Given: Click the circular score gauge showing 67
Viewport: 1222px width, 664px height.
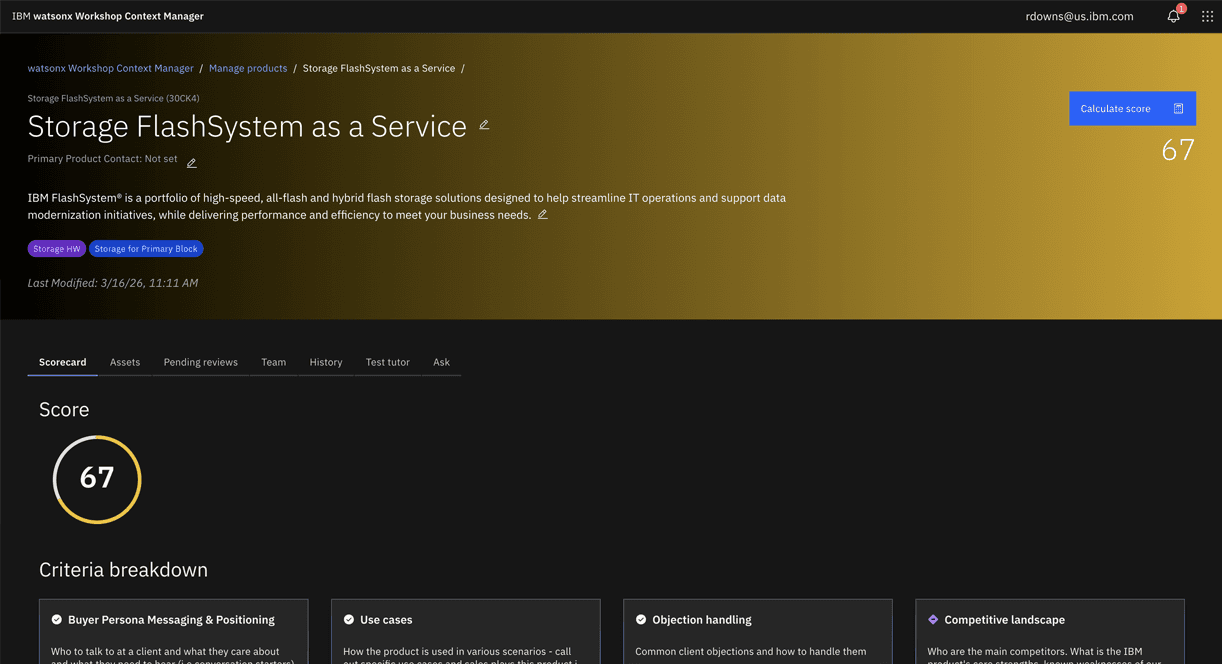Looking at the screenshot, I should pos(97,479).
